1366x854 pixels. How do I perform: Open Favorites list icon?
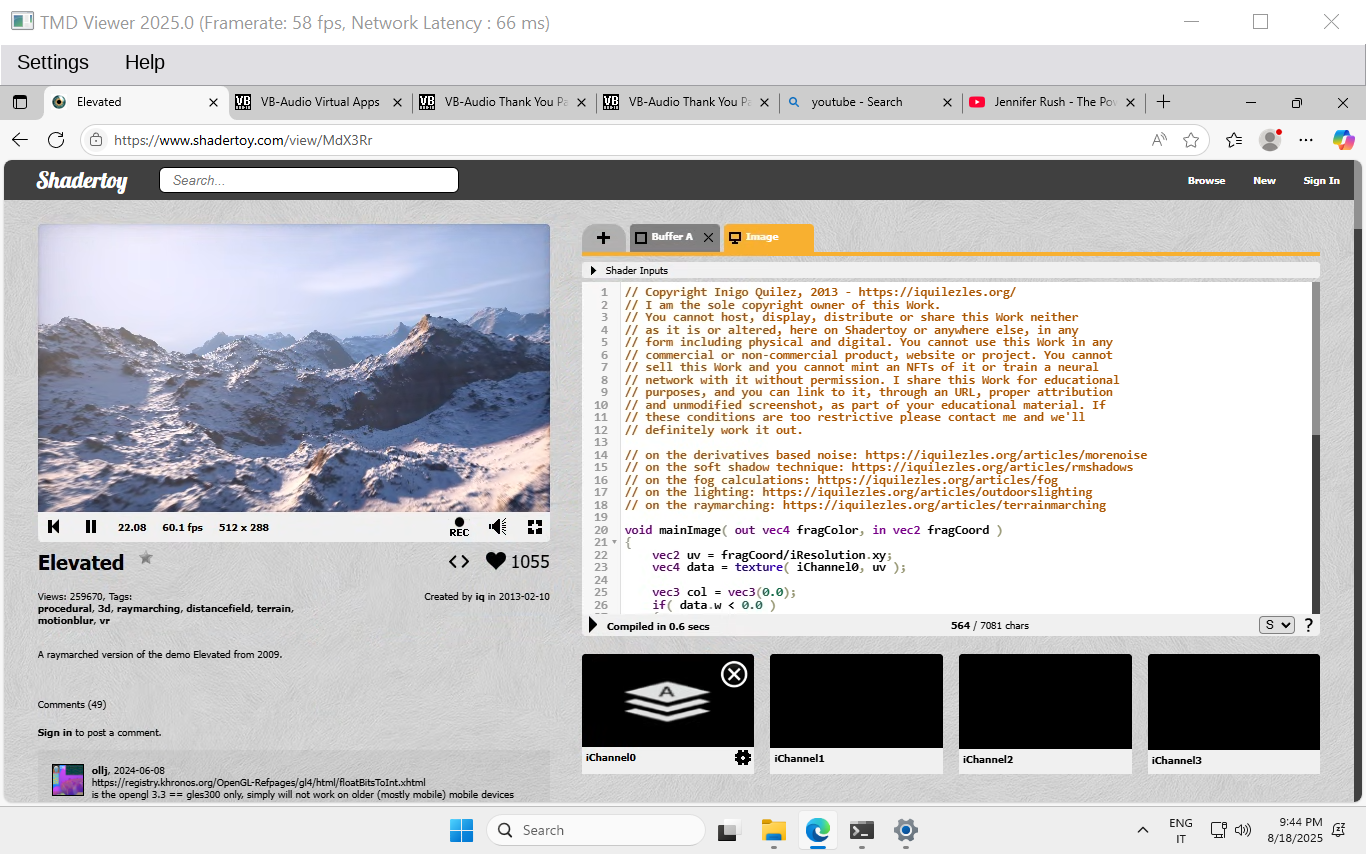tap(1234, 140)
